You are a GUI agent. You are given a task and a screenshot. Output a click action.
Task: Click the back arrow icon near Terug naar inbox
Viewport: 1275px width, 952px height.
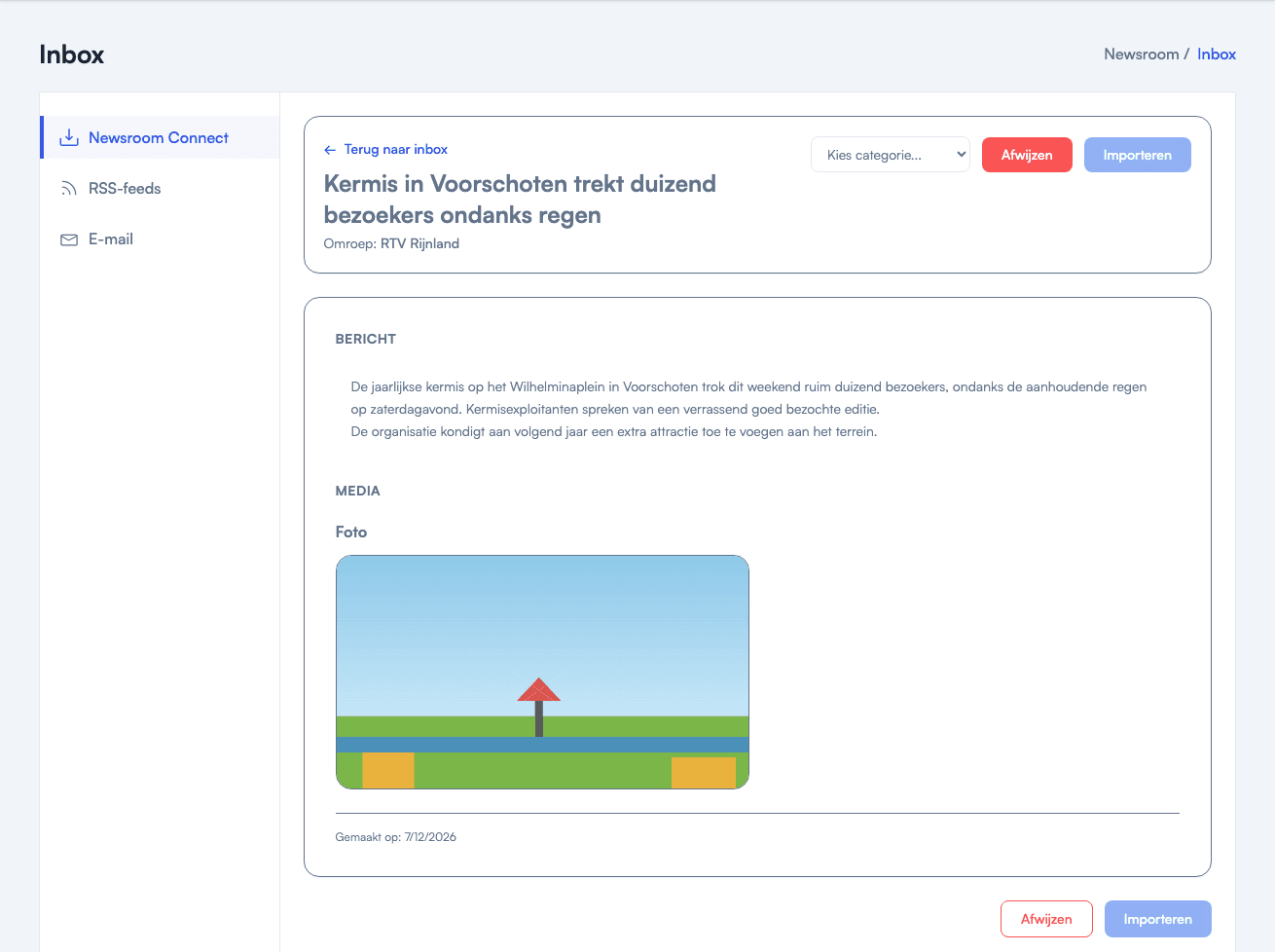[330, 150]
